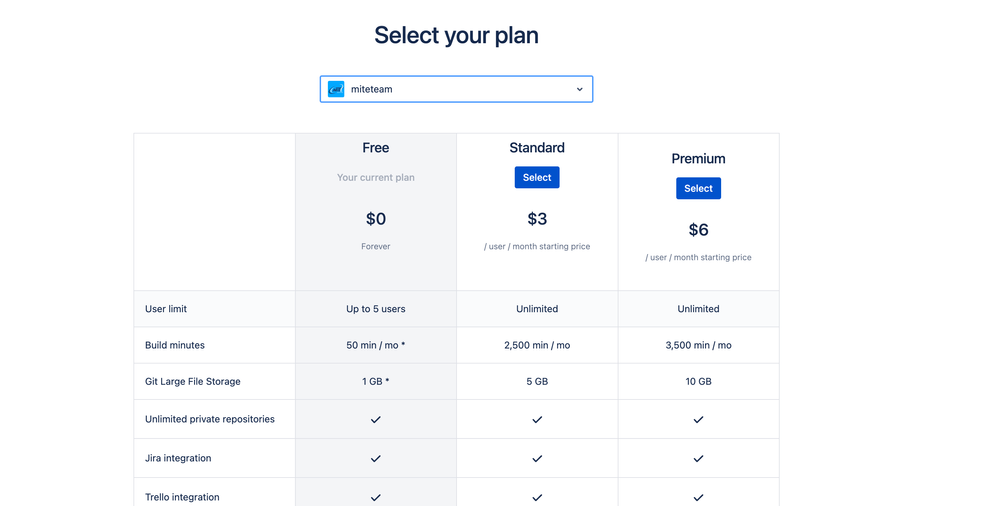
Task: Expand the workspace dropdown chevron
Action: click(x=579, y=89)
